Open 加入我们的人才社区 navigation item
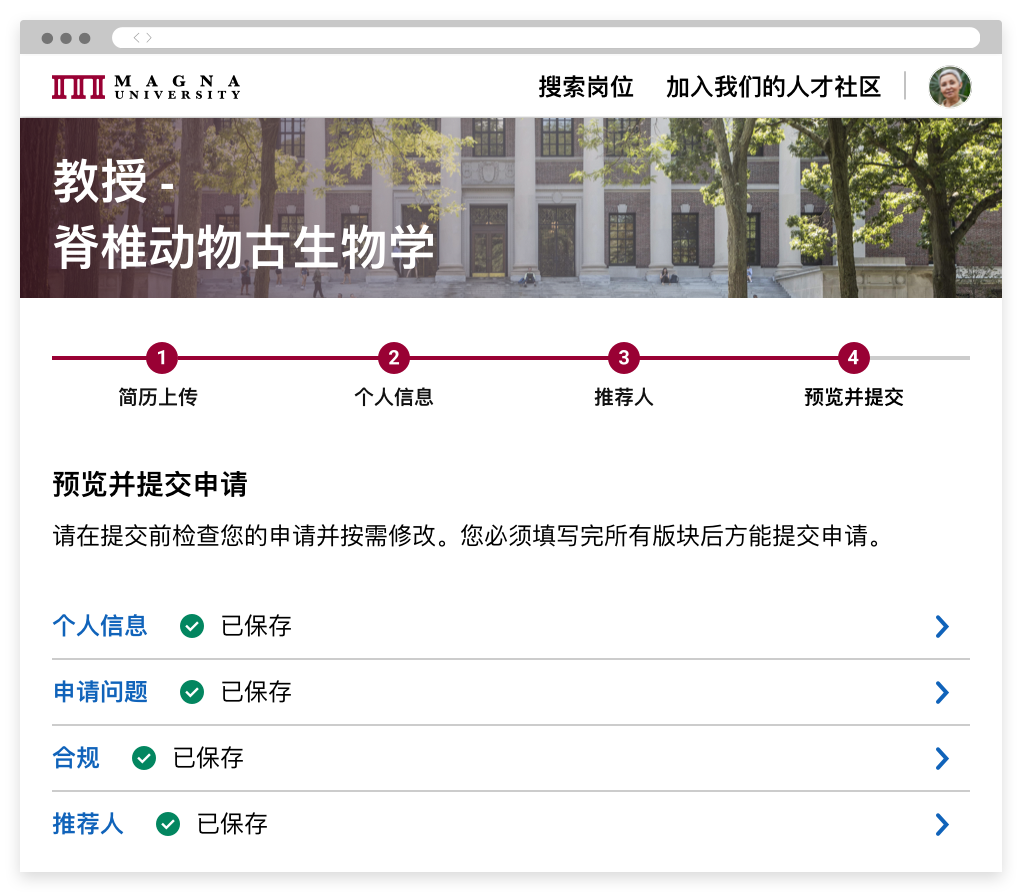1022x892 pixels. [774, 87]
